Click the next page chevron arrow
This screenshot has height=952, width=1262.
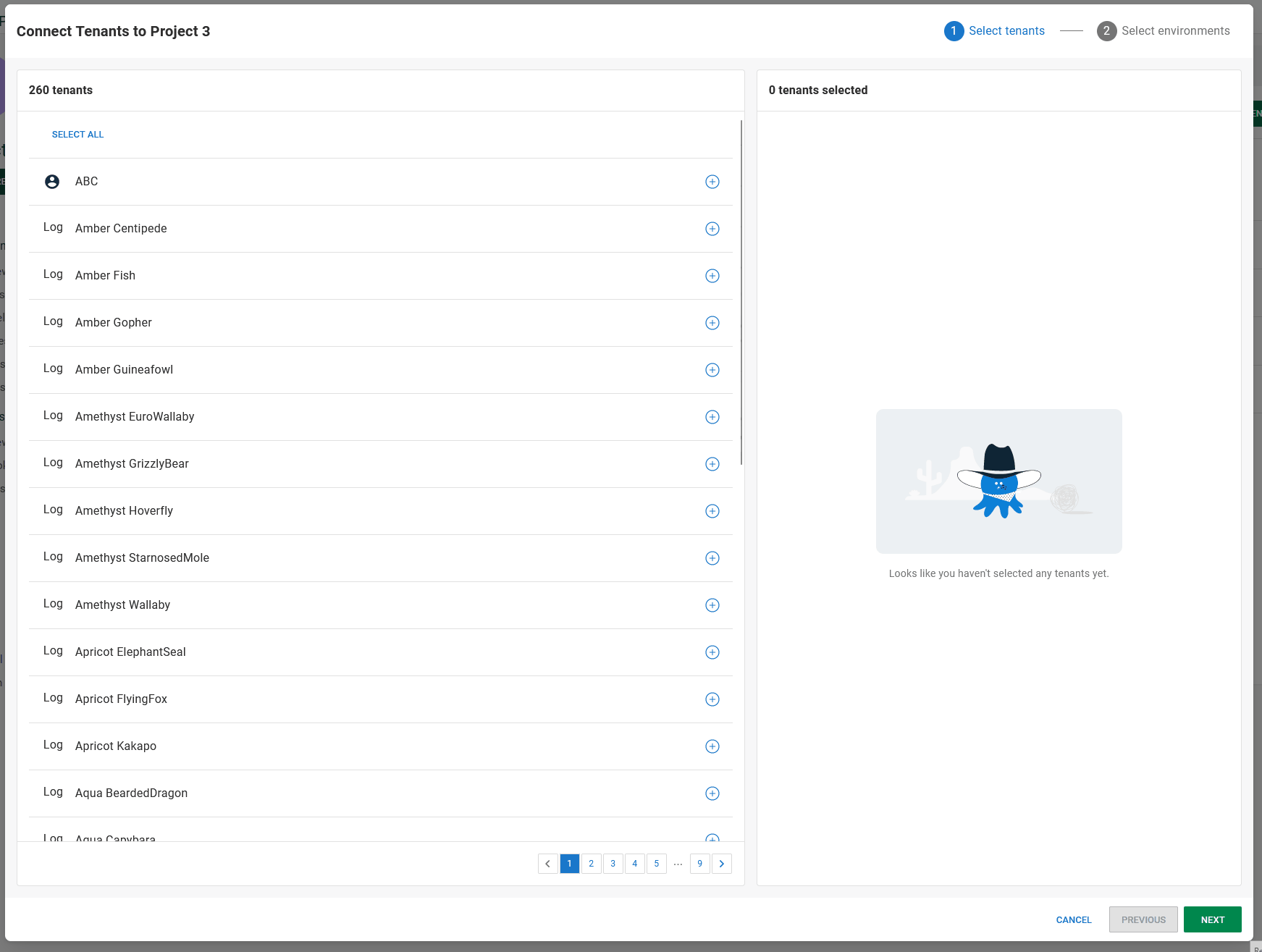point(721,863)
